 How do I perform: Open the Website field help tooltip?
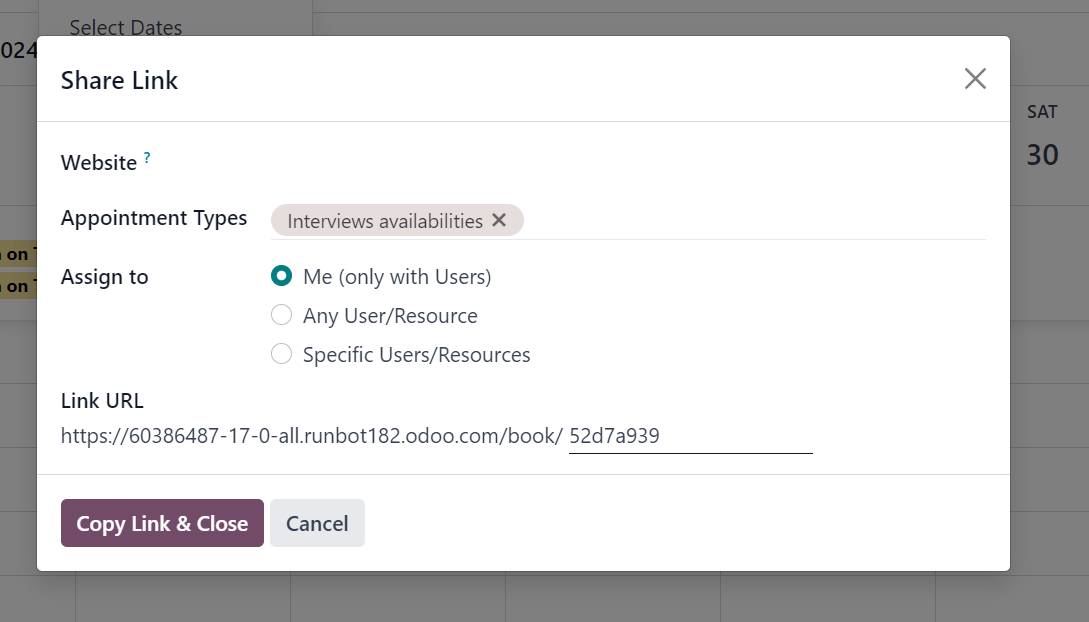tap(147, 158)
